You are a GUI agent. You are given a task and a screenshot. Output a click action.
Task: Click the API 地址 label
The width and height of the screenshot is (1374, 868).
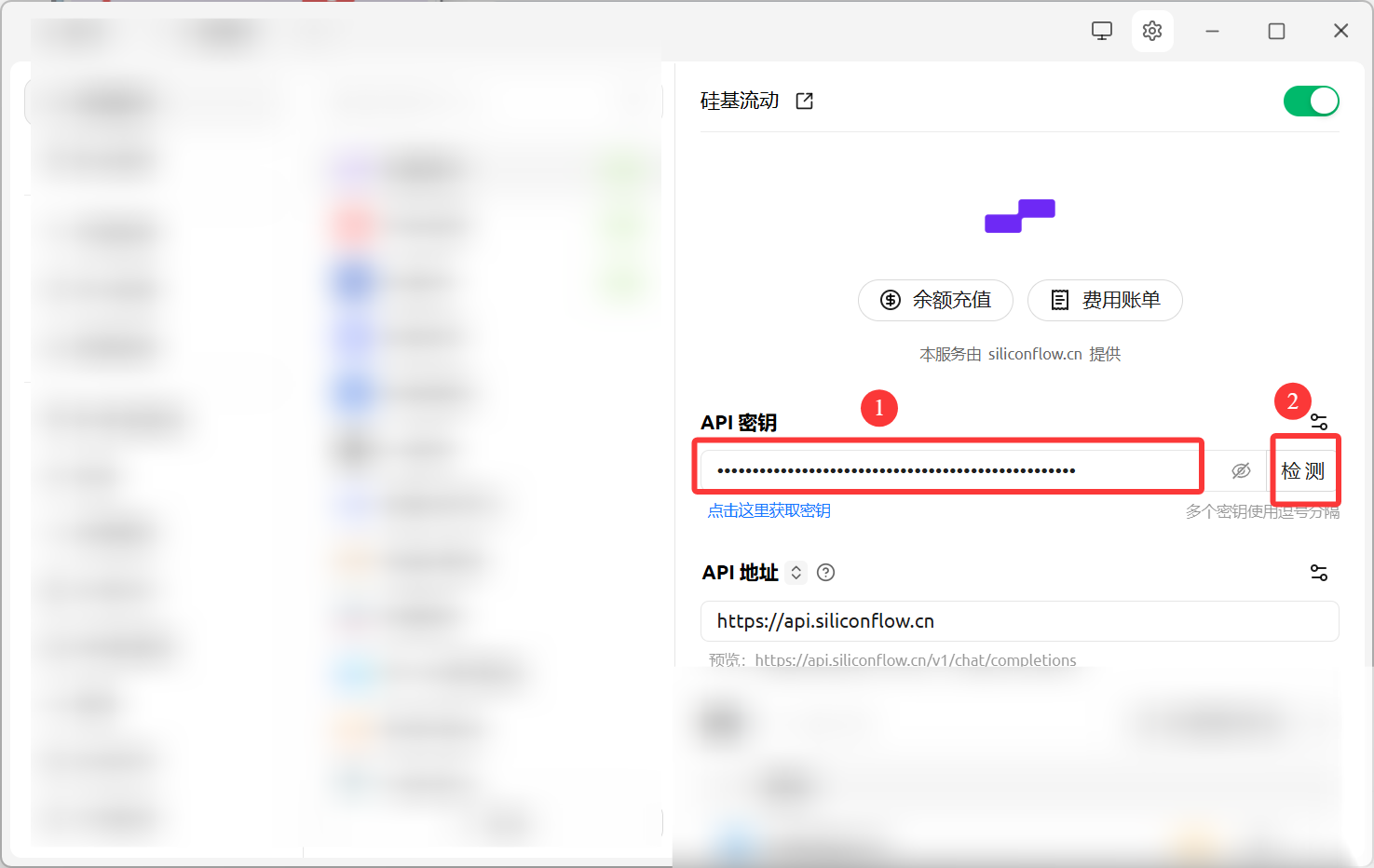741,573
